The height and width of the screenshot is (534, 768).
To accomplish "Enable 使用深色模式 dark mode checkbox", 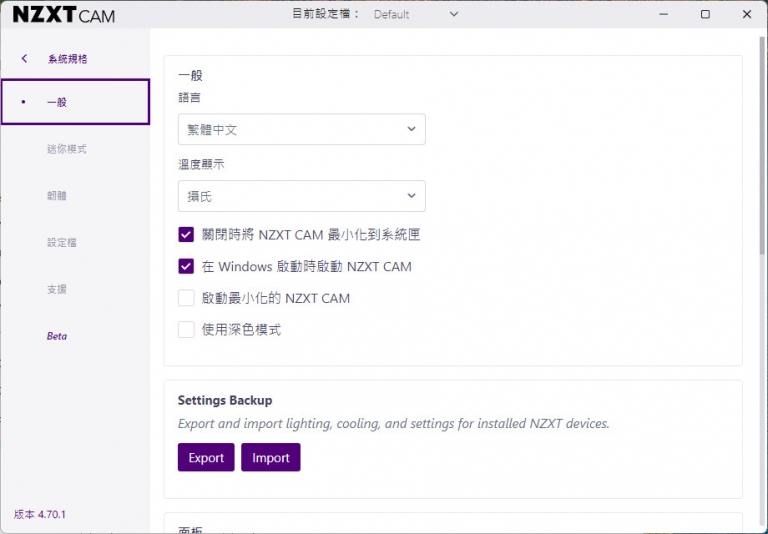I will (x=186, y=330).
